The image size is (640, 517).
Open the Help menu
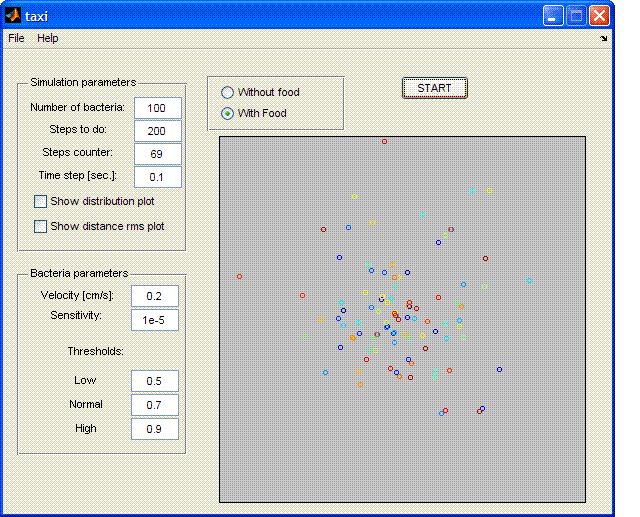(48, 38)
